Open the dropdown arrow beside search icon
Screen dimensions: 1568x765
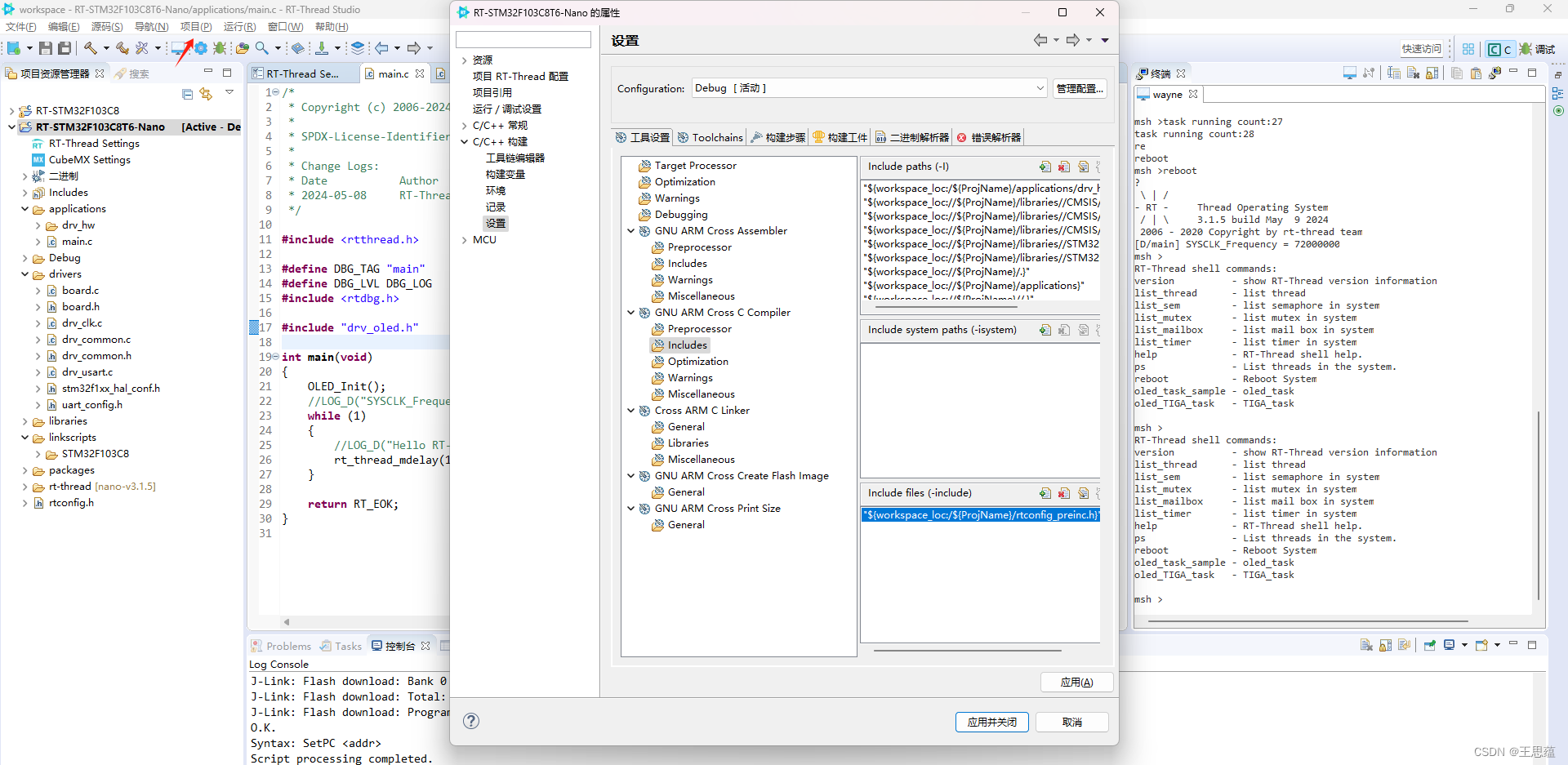(278, 48)
